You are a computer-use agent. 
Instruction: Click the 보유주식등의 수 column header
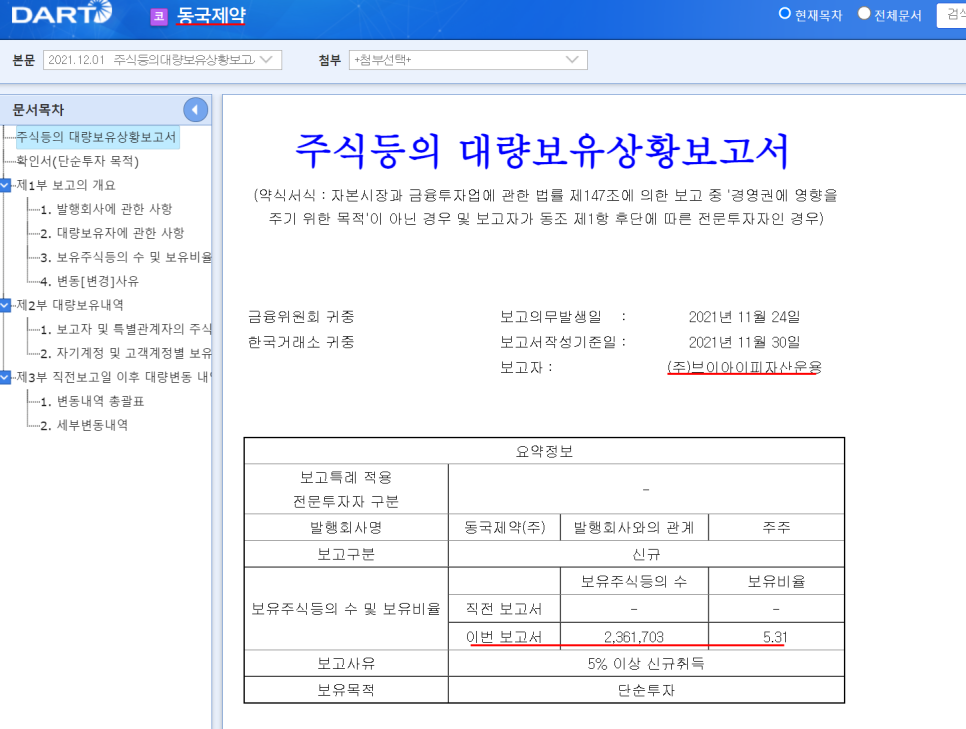click(634, 581)
